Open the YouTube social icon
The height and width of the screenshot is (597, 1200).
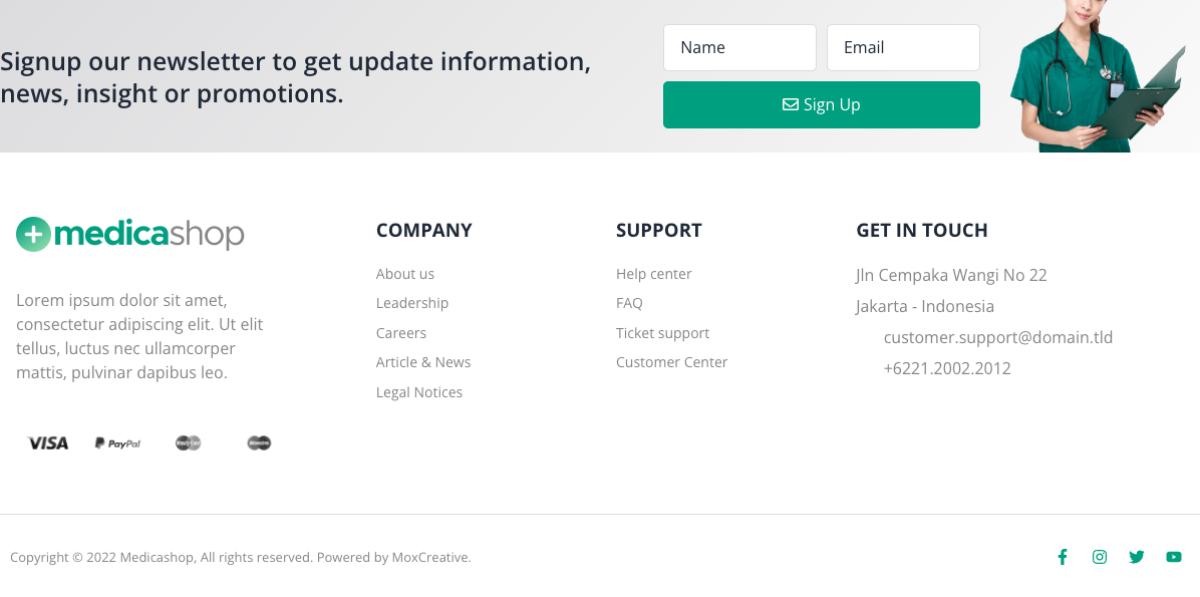coord(1174,557)
